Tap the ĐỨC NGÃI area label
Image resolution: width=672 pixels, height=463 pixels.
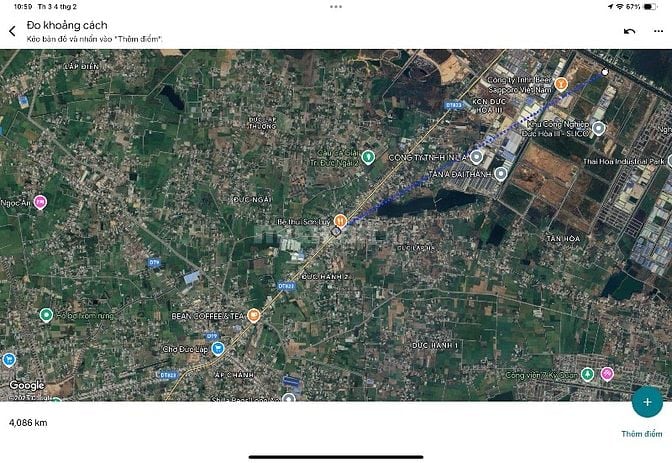252,200
